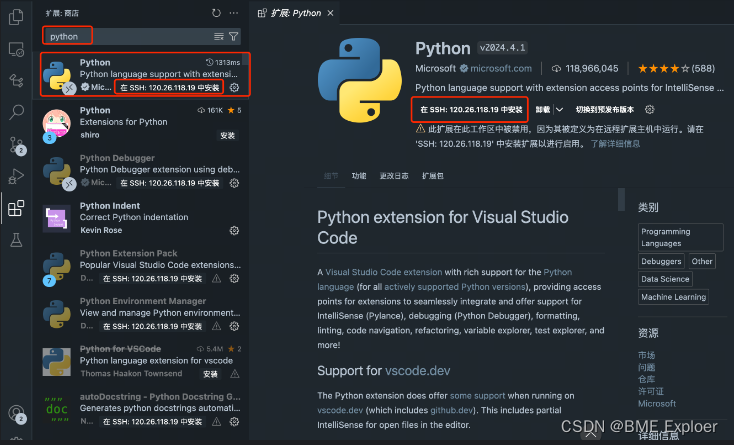Install shiro's Python extension
The height and width of the screenshot is (445, 734).
click(228, 136)
